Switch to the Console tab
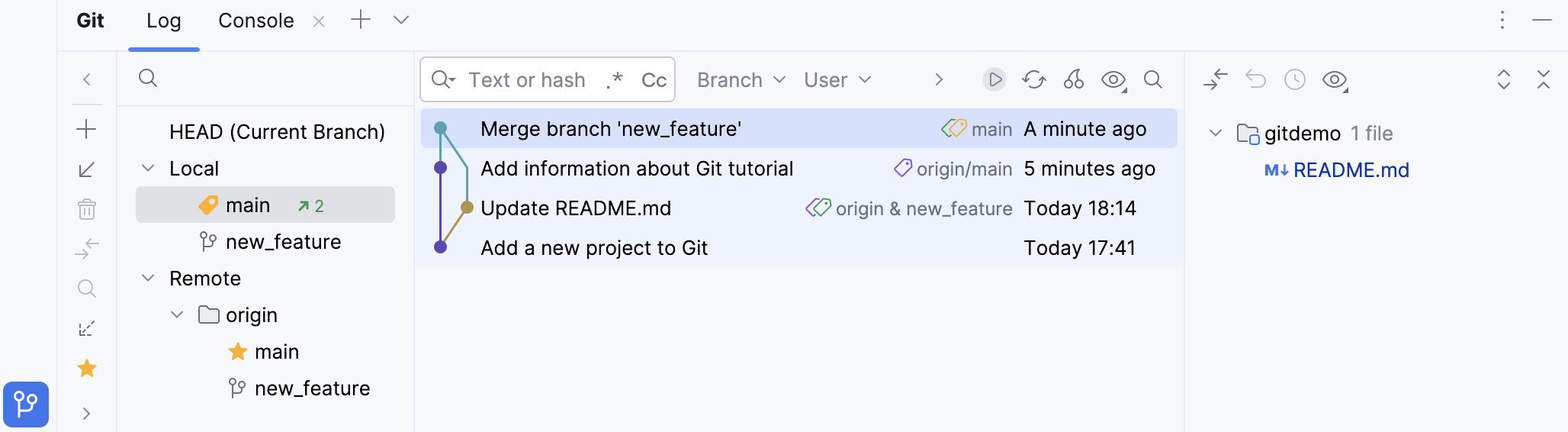The image size is (1568, 432). click(255, 21)
